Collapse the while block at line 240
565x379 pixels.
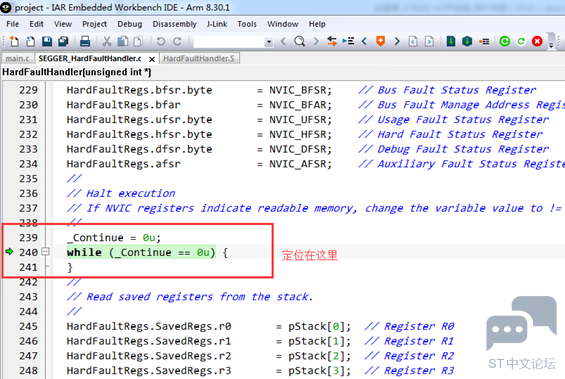[x=45, y=251]
